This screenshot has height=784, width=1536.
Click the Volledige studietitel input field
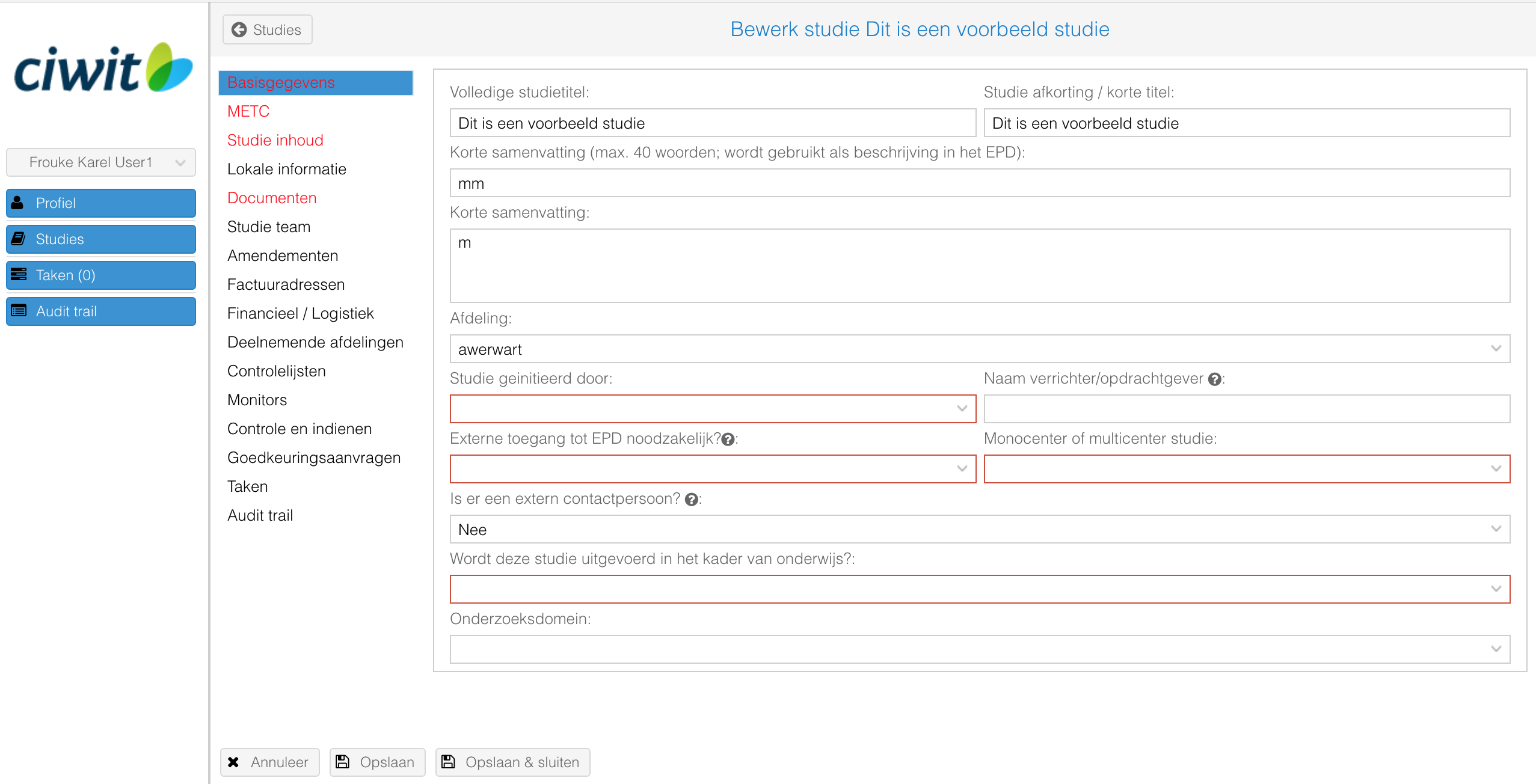point(712,123)
